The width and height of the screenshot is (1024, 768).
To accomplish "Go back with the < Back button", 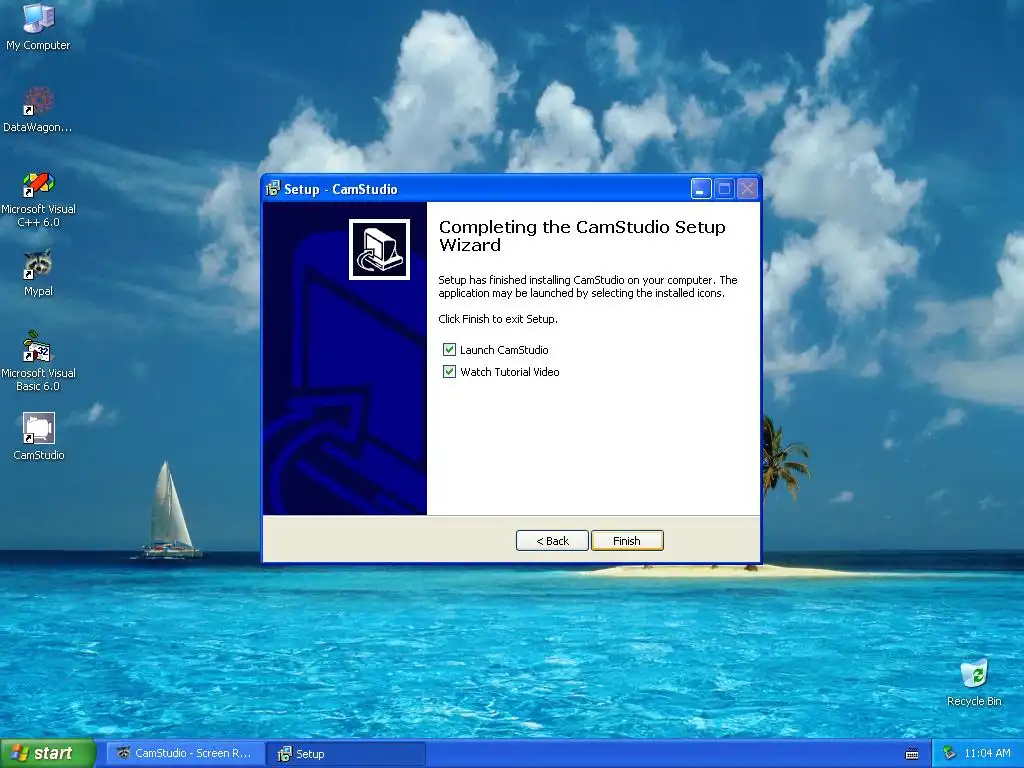I will [x=552, y=541].
